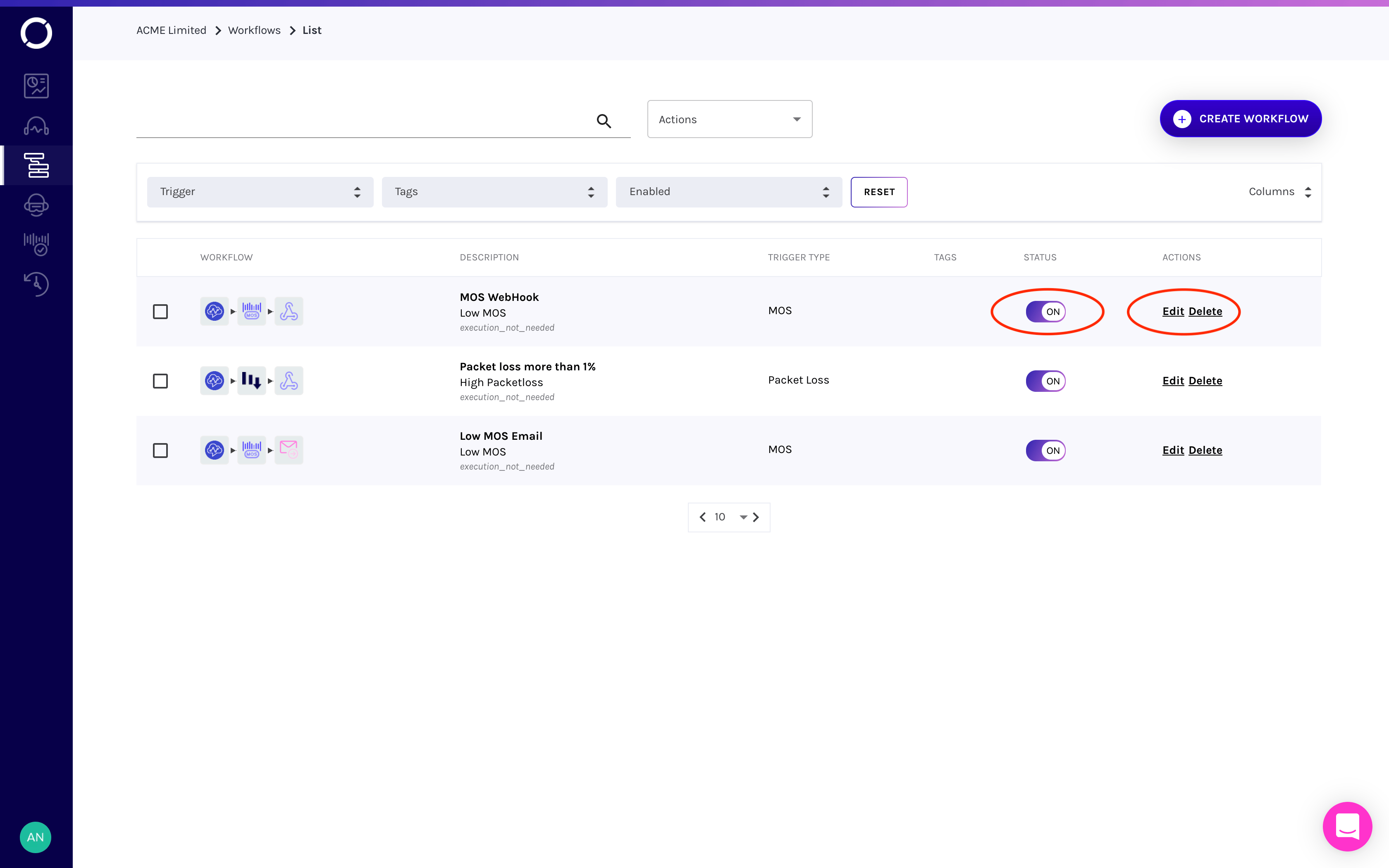The width and height of the screenshot is (1389, 868).
Task: Reset the filters with the Reset button
Action: click(x=879, y=192)
